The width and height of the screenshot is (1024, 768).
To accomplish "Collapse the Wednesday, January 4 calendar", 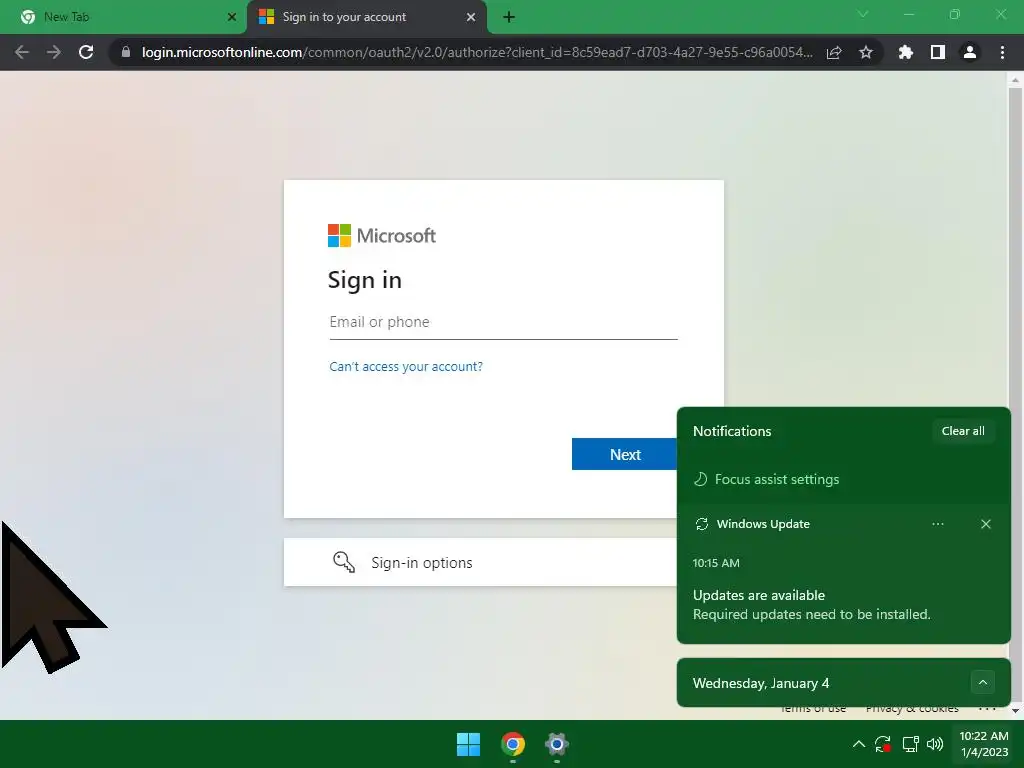I will (x=982, y=682).
